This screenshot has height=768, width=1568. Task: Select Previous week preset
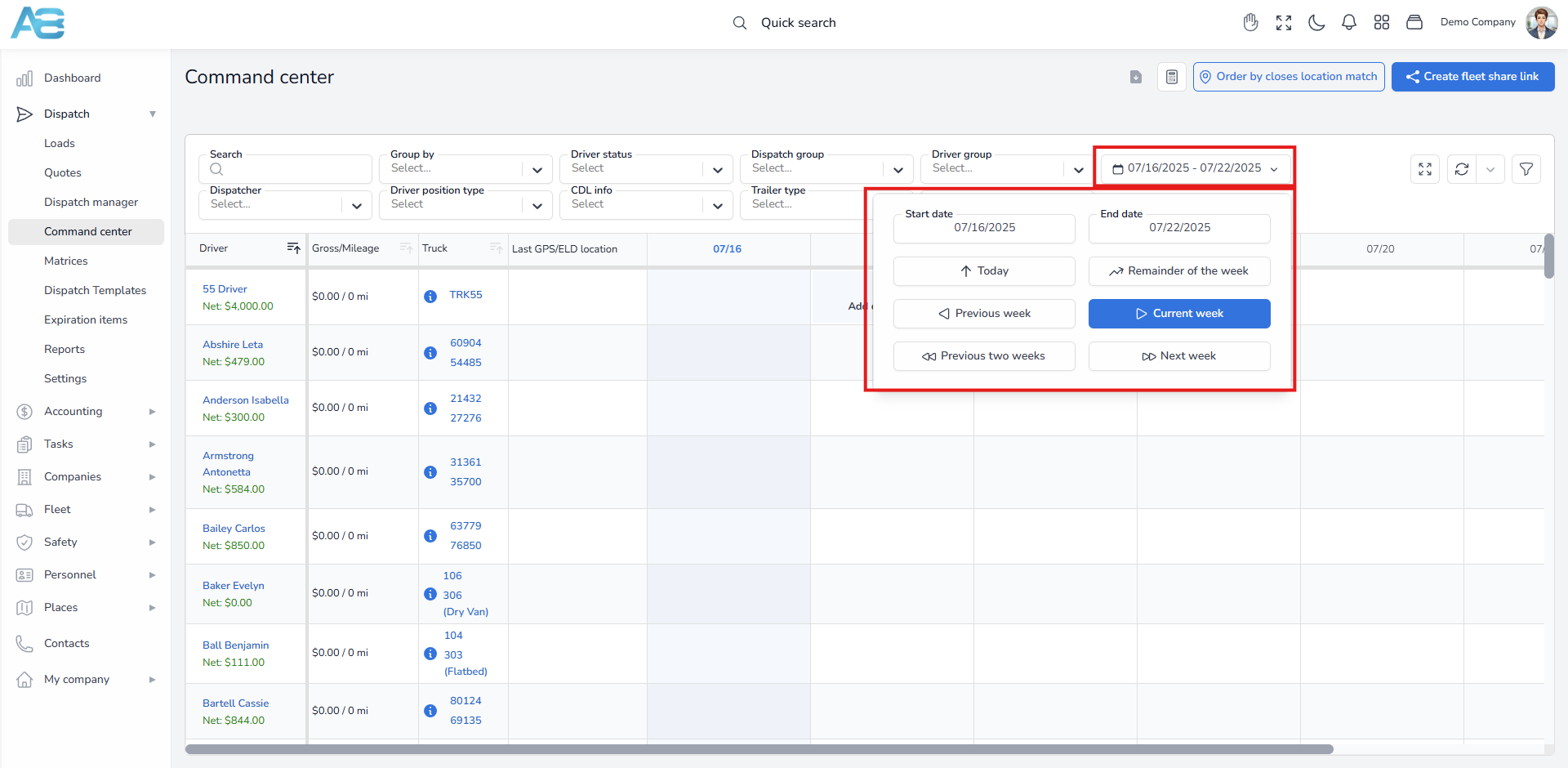pos(984,314)
